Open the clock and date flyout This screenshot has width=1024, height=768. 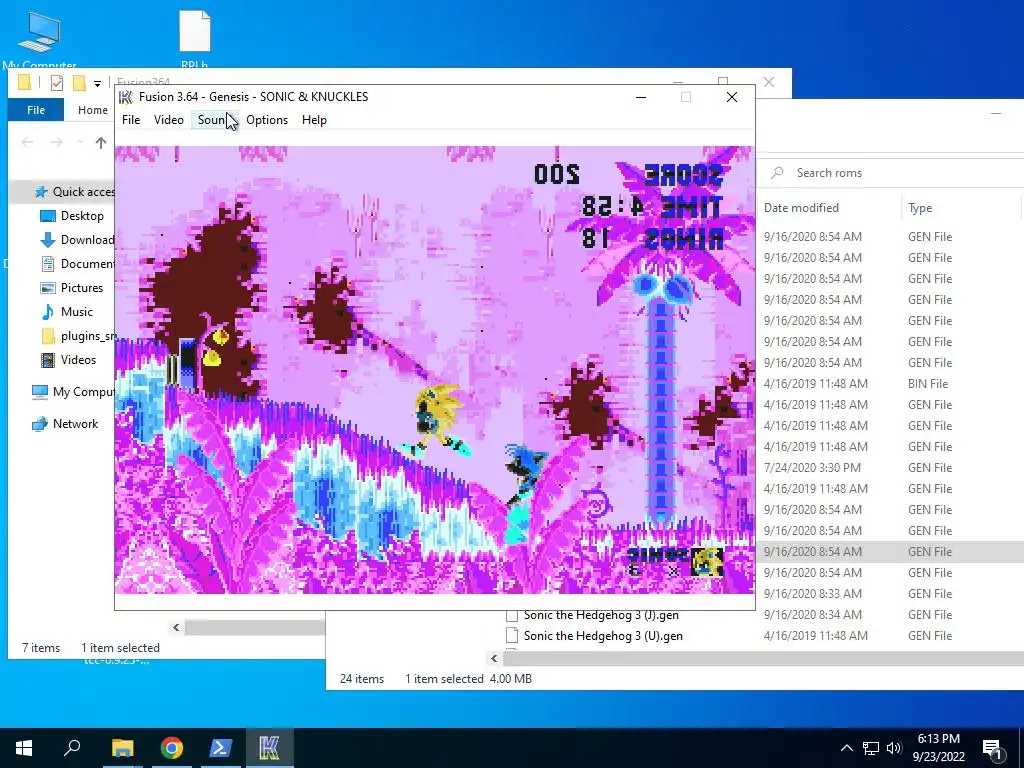938,748
